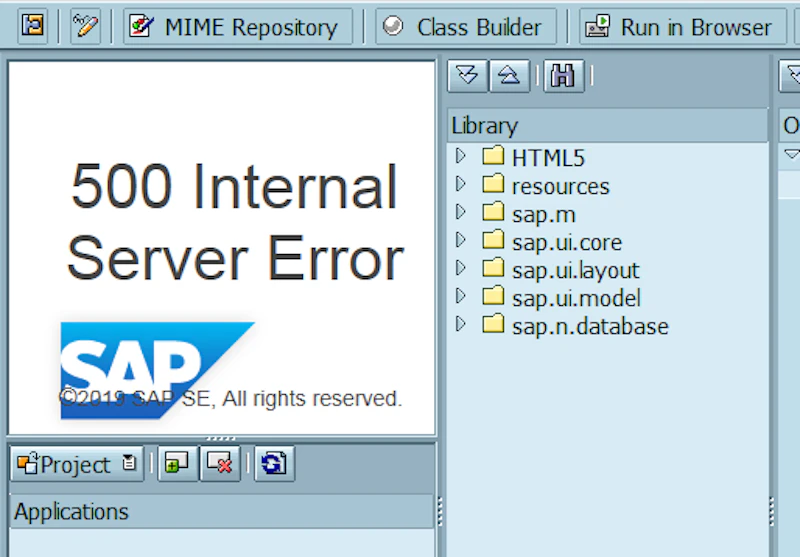Click the partially visible expand icon at far right
800x557 pixels.
tap(790, 76)
